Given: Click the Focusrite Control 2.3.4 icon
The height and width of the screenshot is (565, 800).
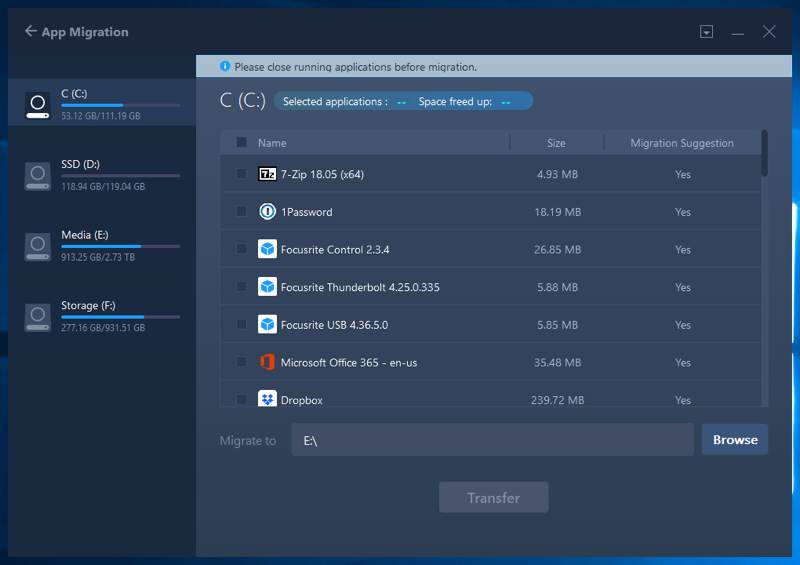Looking at the screenshot, I should coord(267,249).
